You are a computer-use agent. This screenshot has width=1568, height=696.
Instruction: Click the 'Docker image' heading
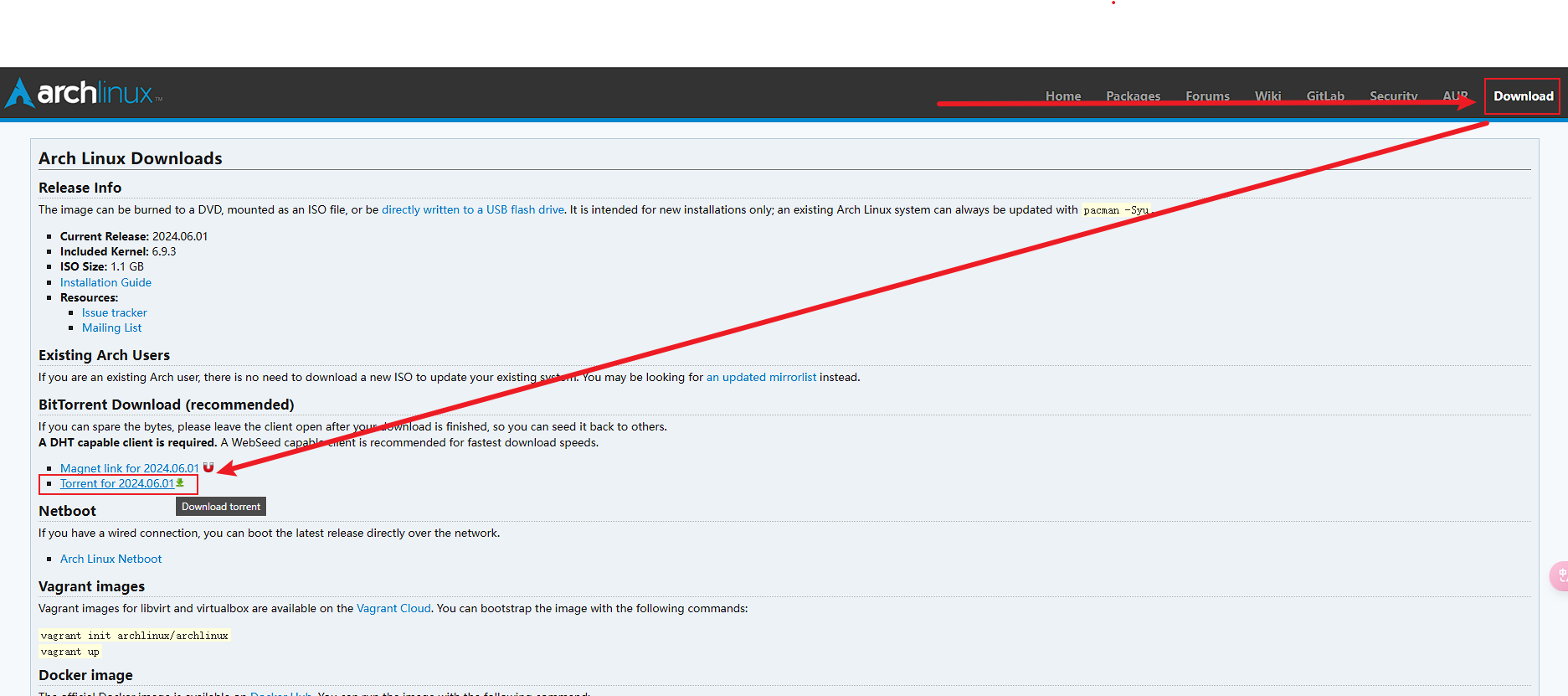[x=85, y=675]
